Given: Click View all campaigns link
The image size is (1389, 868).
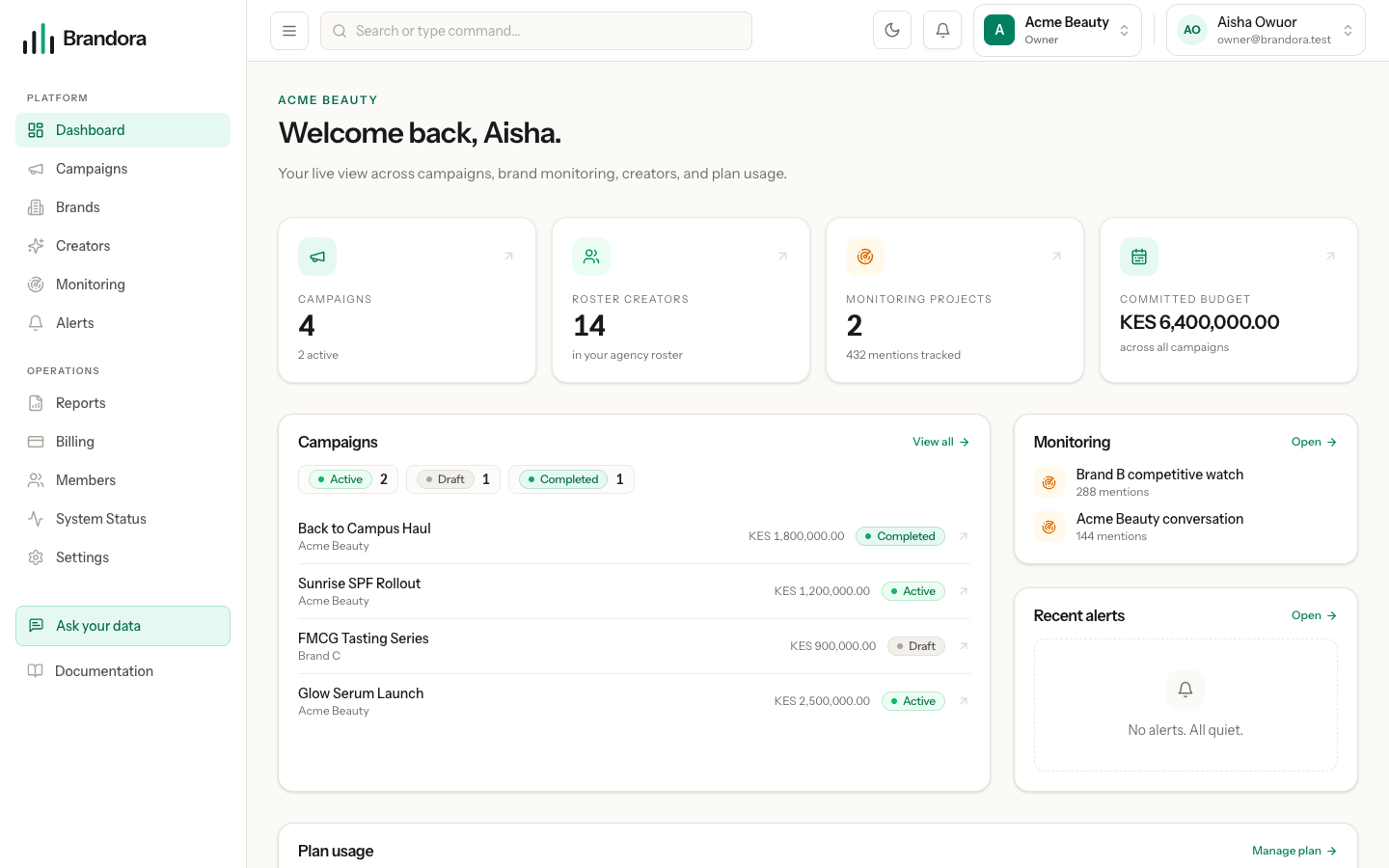Looking at the screenshot, I should pyautogui.click(x=940, y=442).
